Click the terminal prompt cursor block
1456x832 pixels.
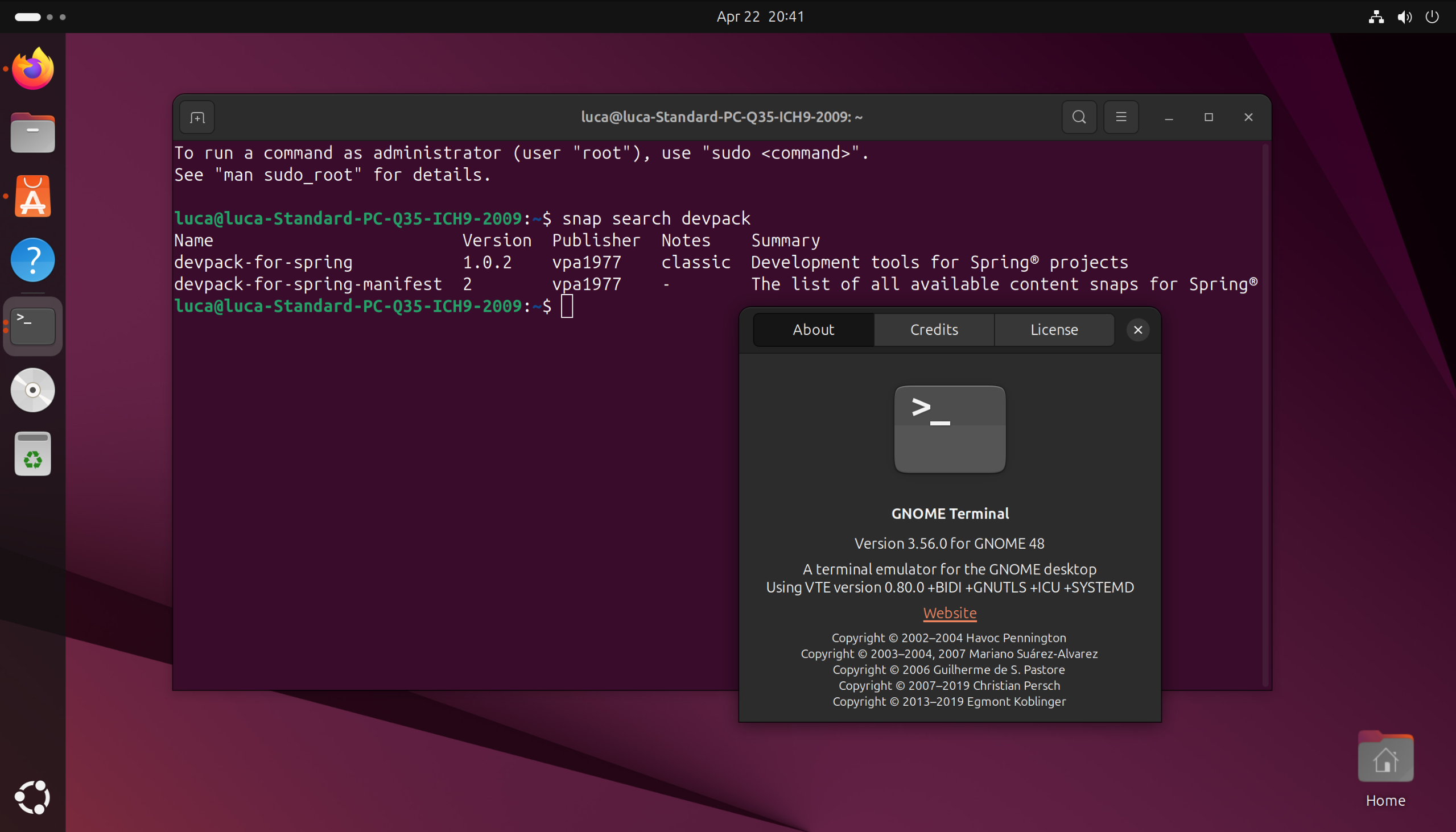tap(567, 307)
